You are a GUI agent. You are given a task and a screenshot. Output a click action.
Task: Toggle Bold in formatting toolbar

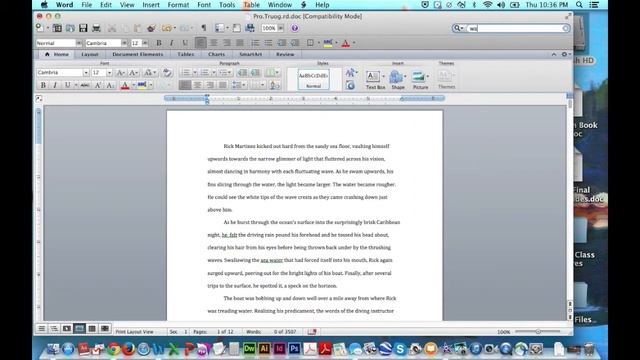tap(159, 43)
